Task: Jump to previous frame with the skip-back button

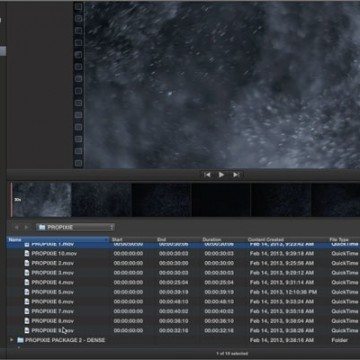Action: click(207, 175)
